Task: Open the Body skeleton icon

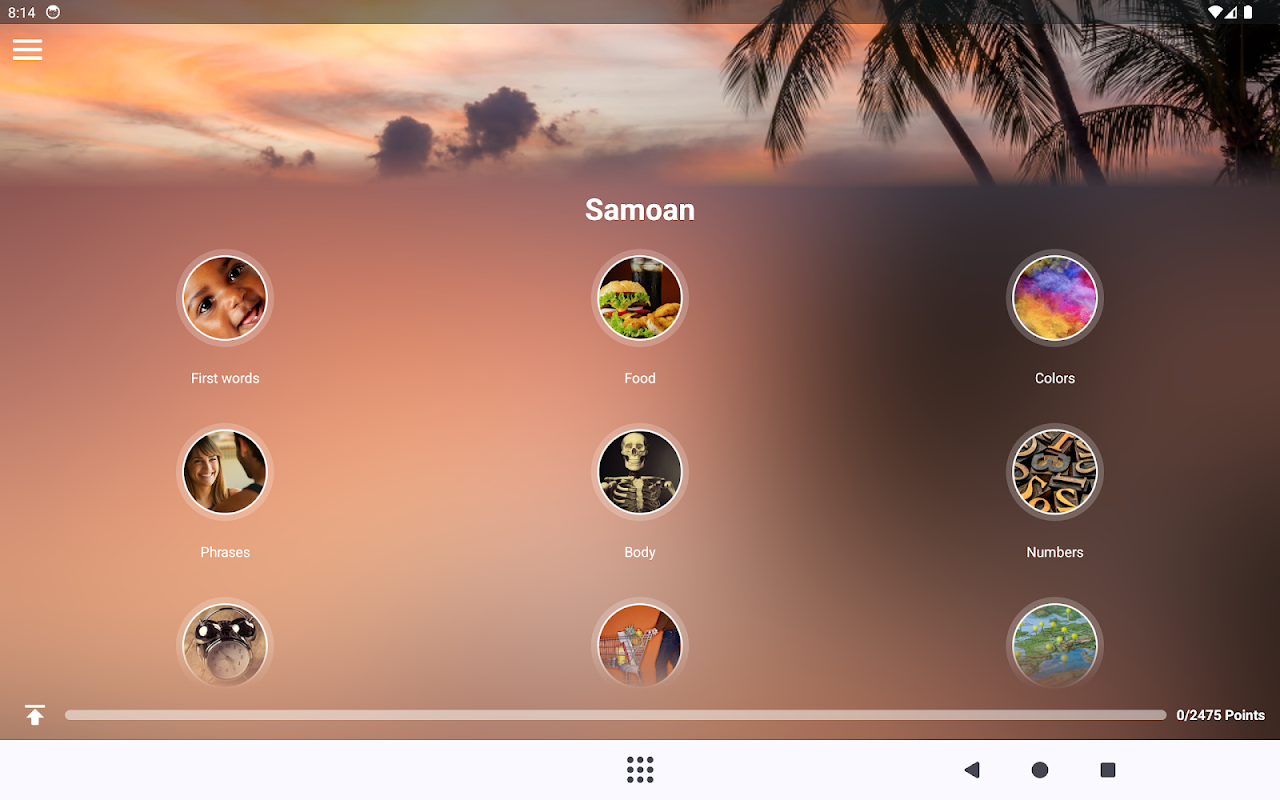Action: pos(640,472)
